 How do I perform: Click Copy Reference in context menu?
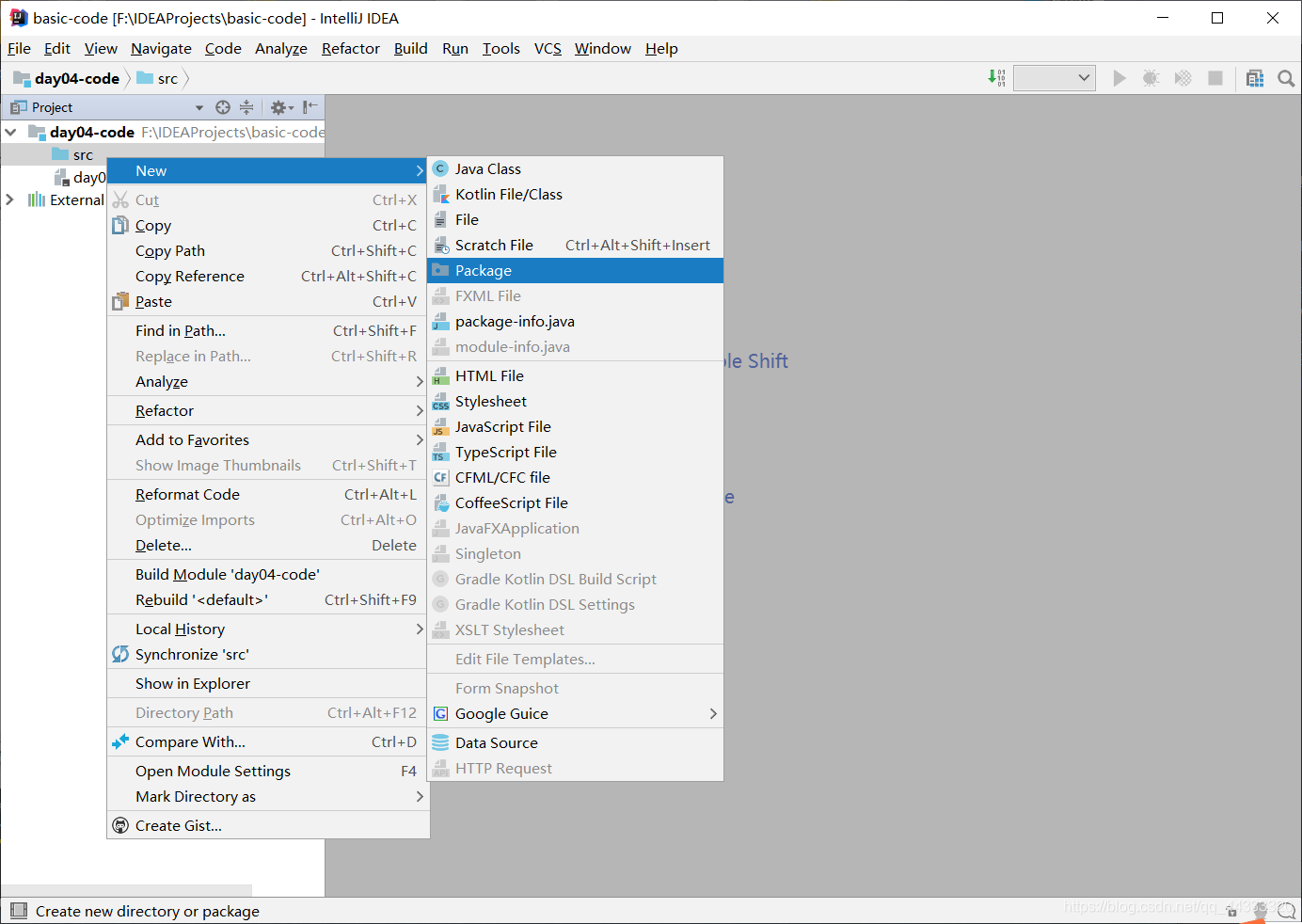point(267,277)
